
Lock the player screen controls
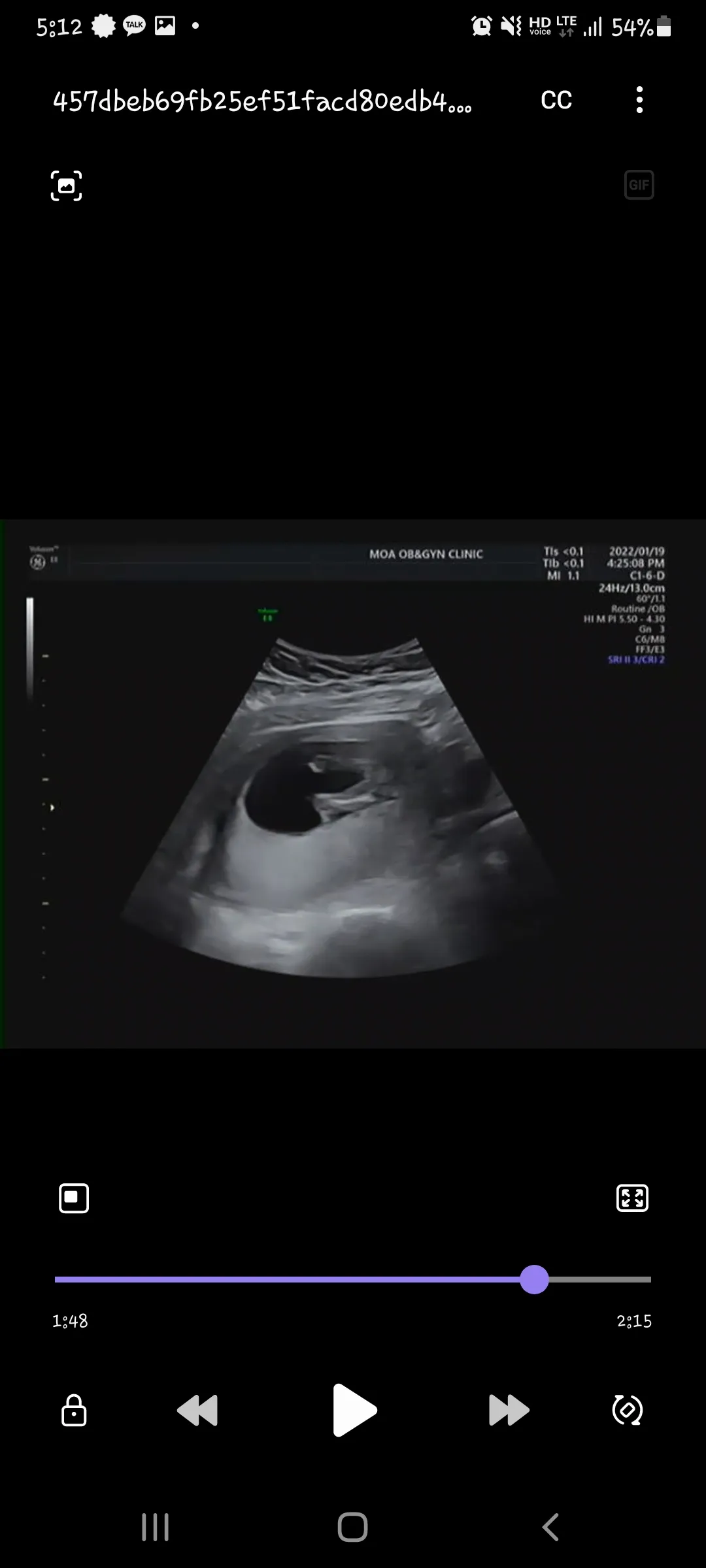click(74, 1410)
